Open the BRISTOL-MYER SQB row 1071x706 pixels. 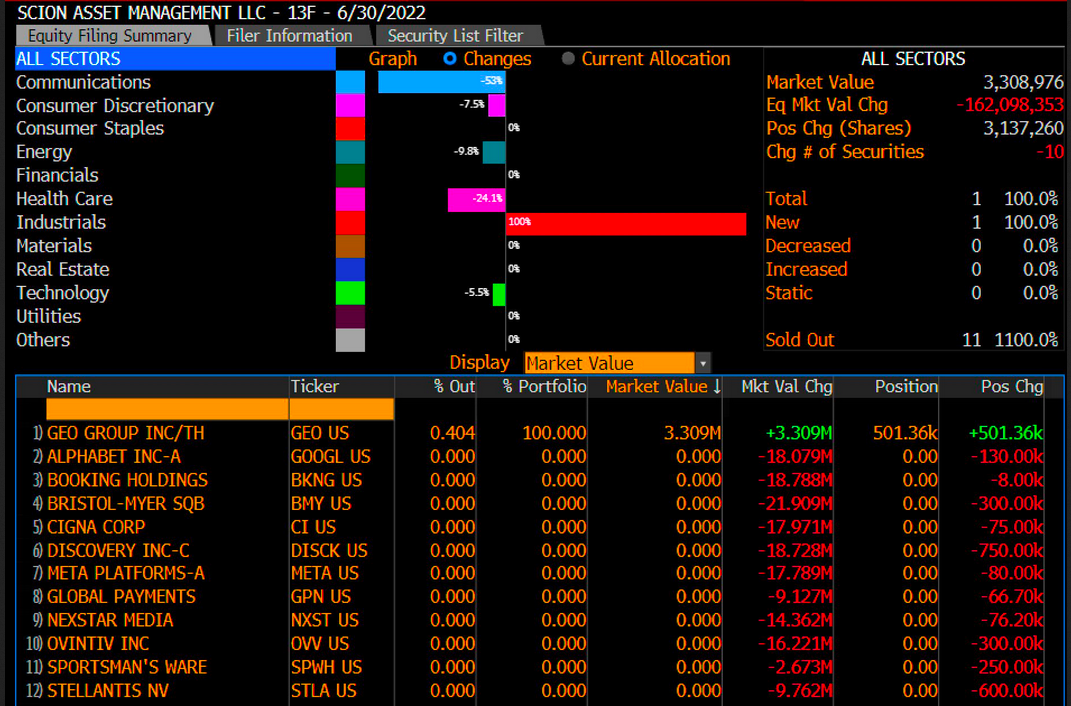tap(126, 503)
